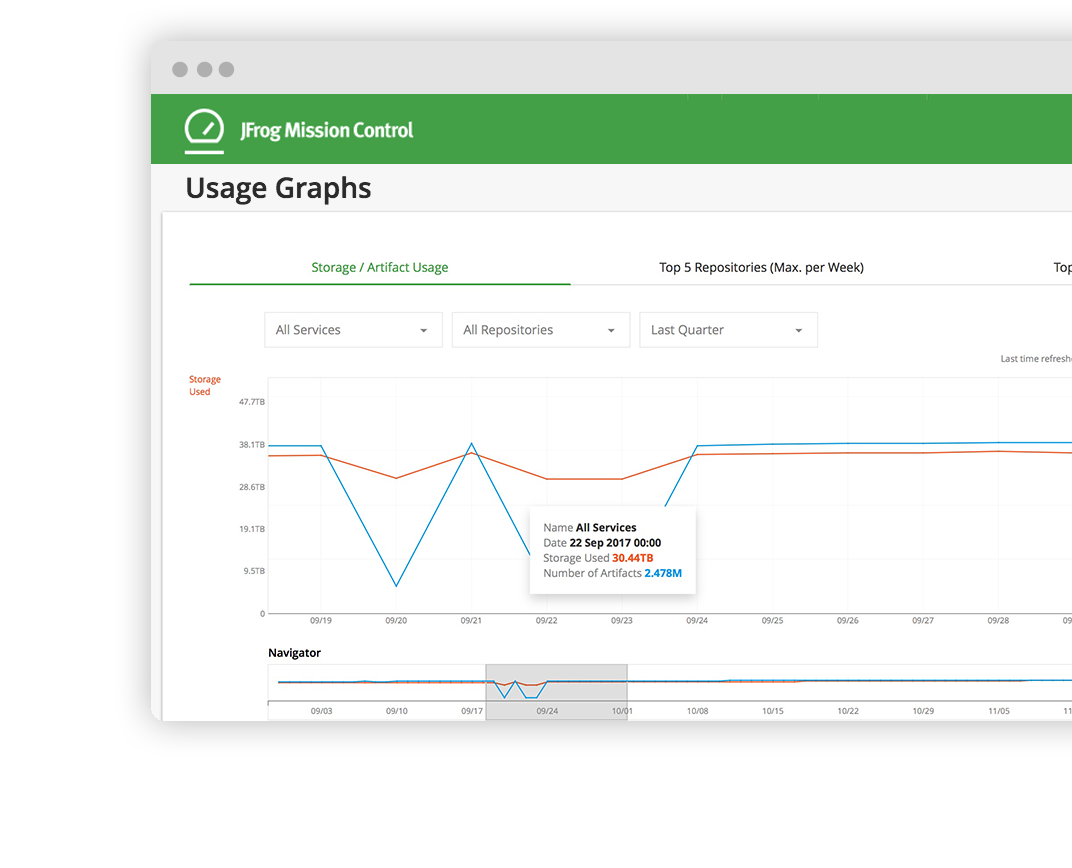Click the 22 Sep 2017 00:00 tooltip date
Screen dimensions: 1072x868
pos(615,543)
